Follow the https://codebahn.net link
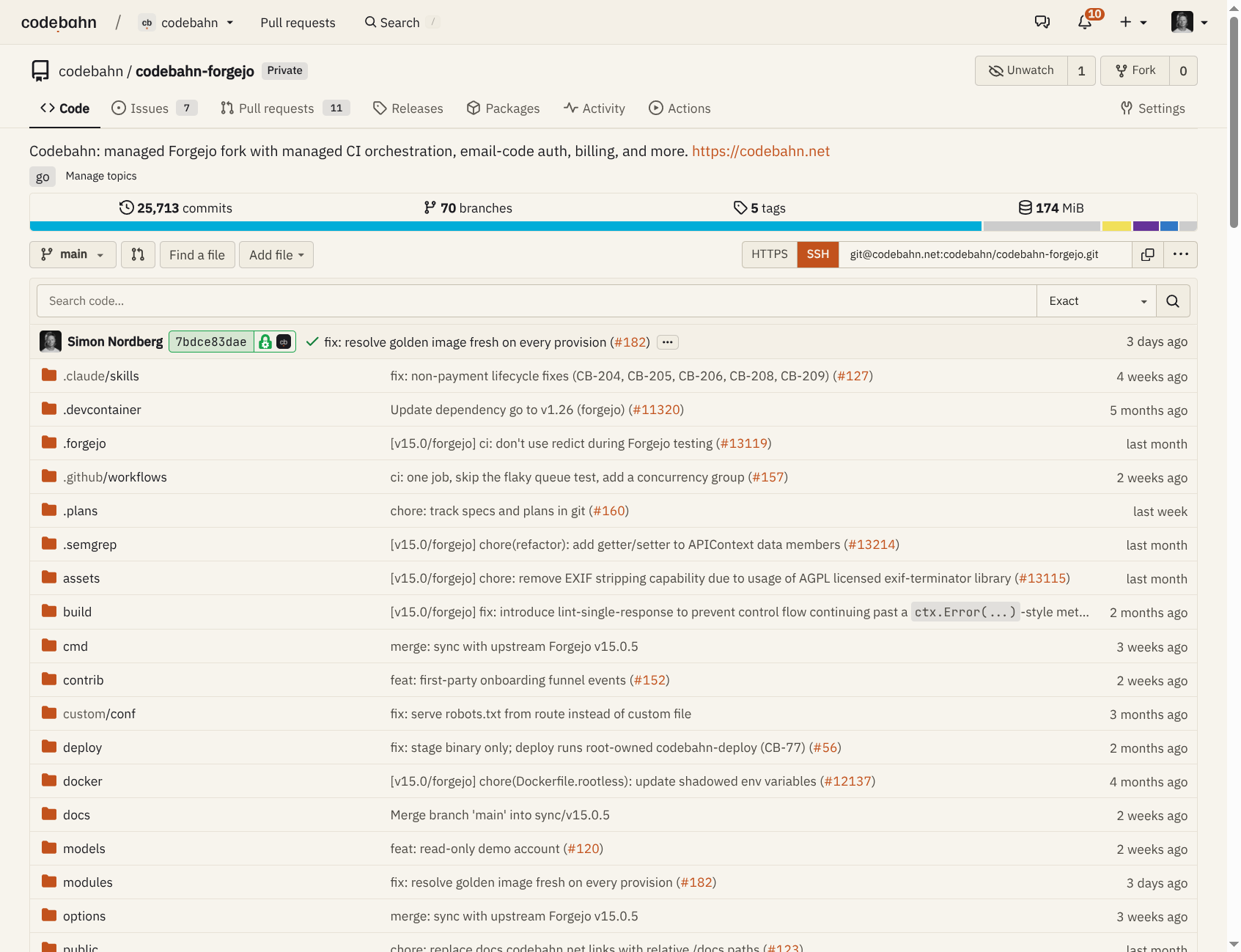Screen dimensions: 1241x952 click(x=760, y=151)
